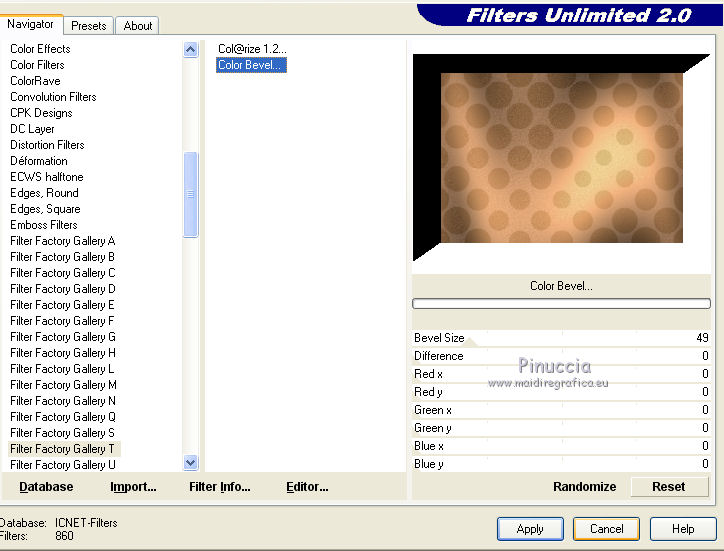
Task: Choose the Color Bevel filter
Action: (251, 65)
